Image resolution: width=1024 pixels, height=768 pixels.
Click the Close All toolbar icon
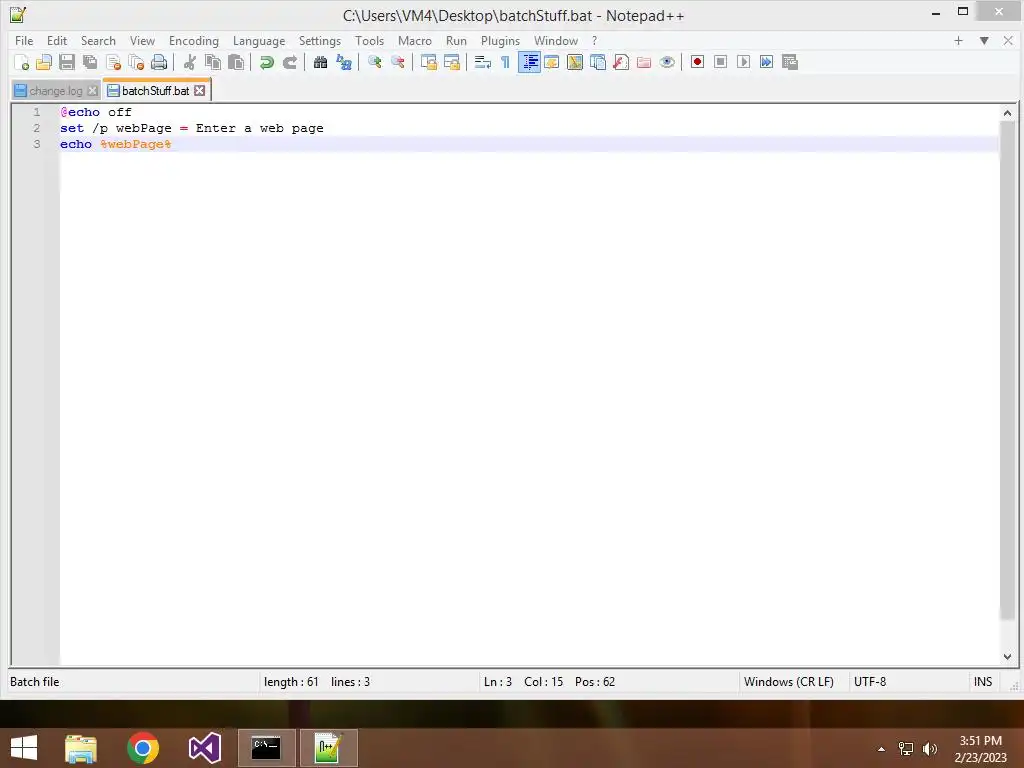136,62
